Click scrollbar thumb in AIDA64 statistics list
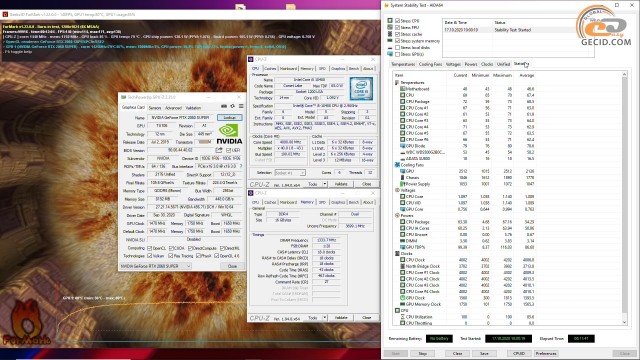This screenshot has height=360, width=640. 624,196
